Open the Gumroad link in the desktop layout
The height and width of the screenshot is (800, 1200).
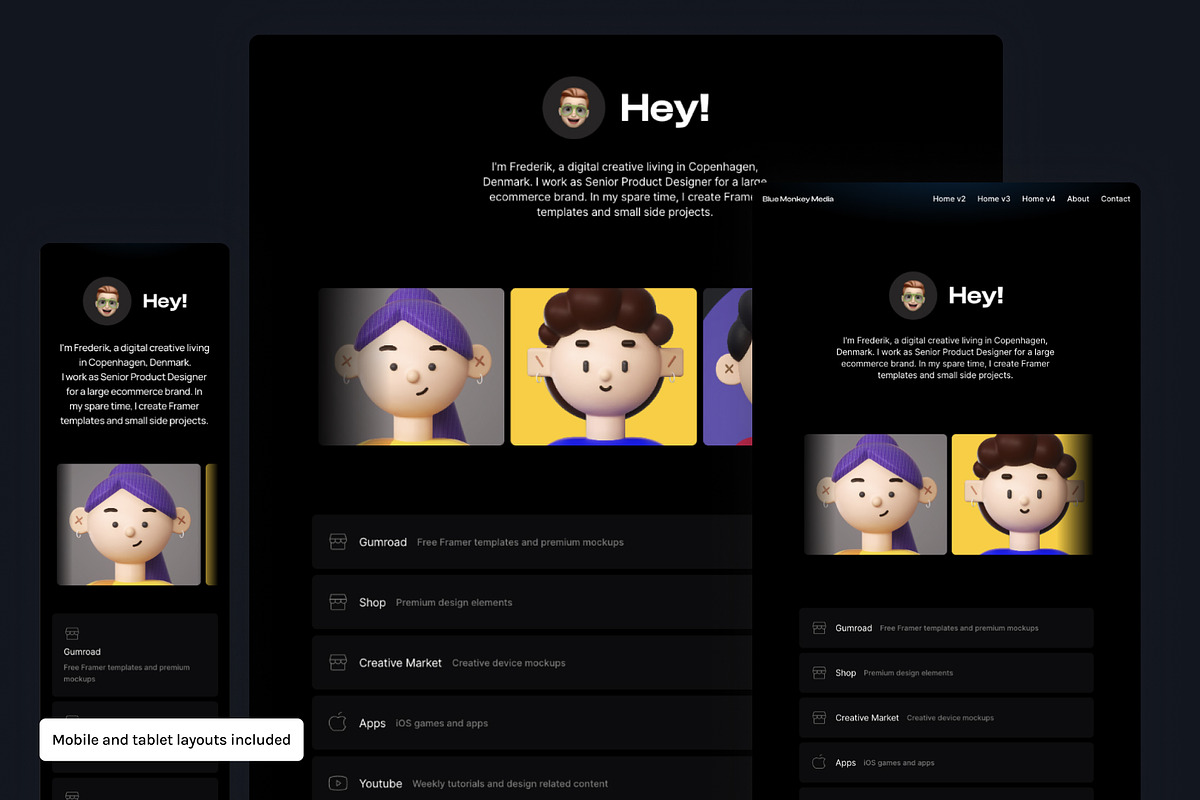532,542
